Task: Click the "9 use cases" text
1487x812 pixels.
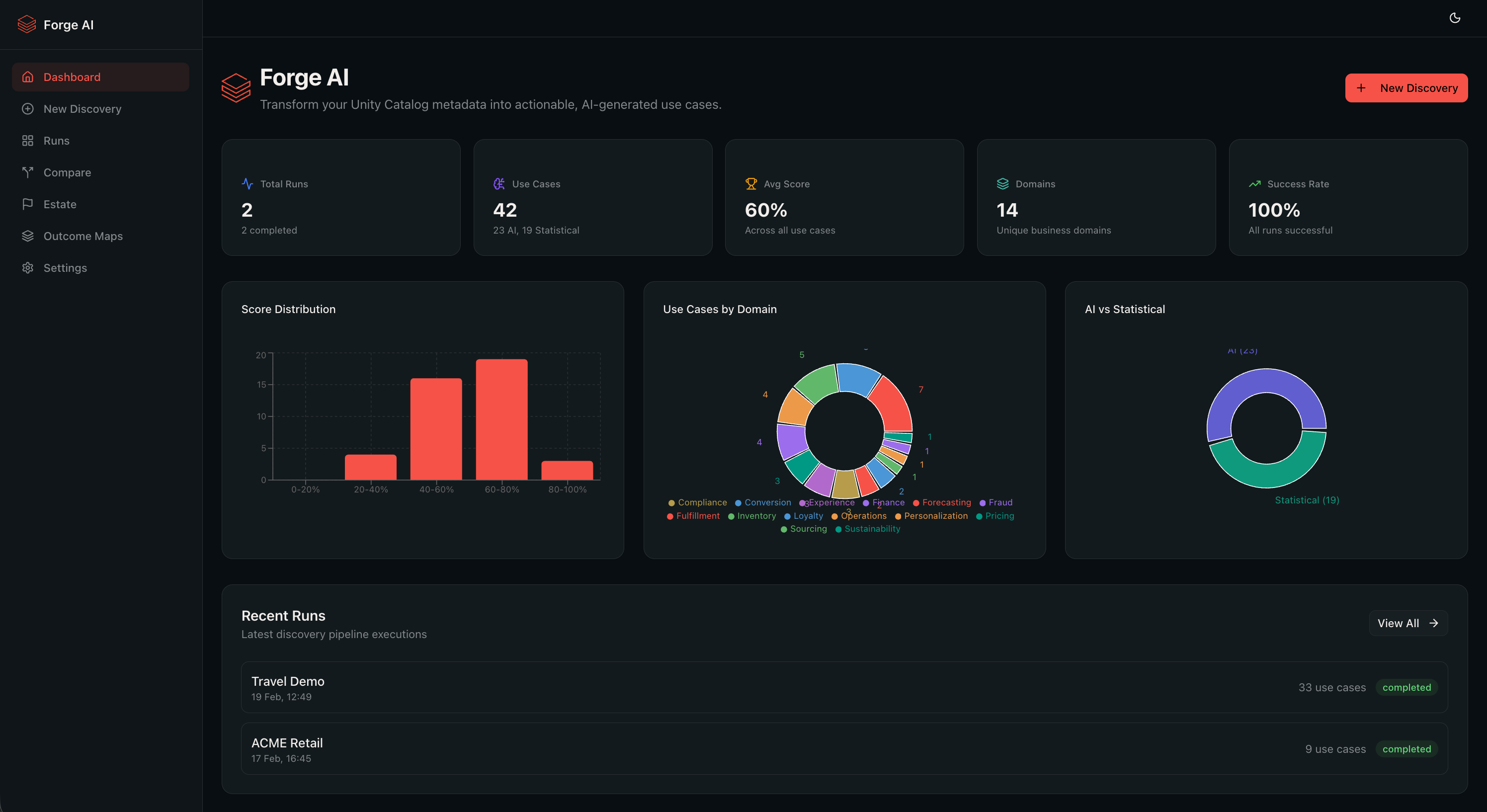Action: (1335, 748)
